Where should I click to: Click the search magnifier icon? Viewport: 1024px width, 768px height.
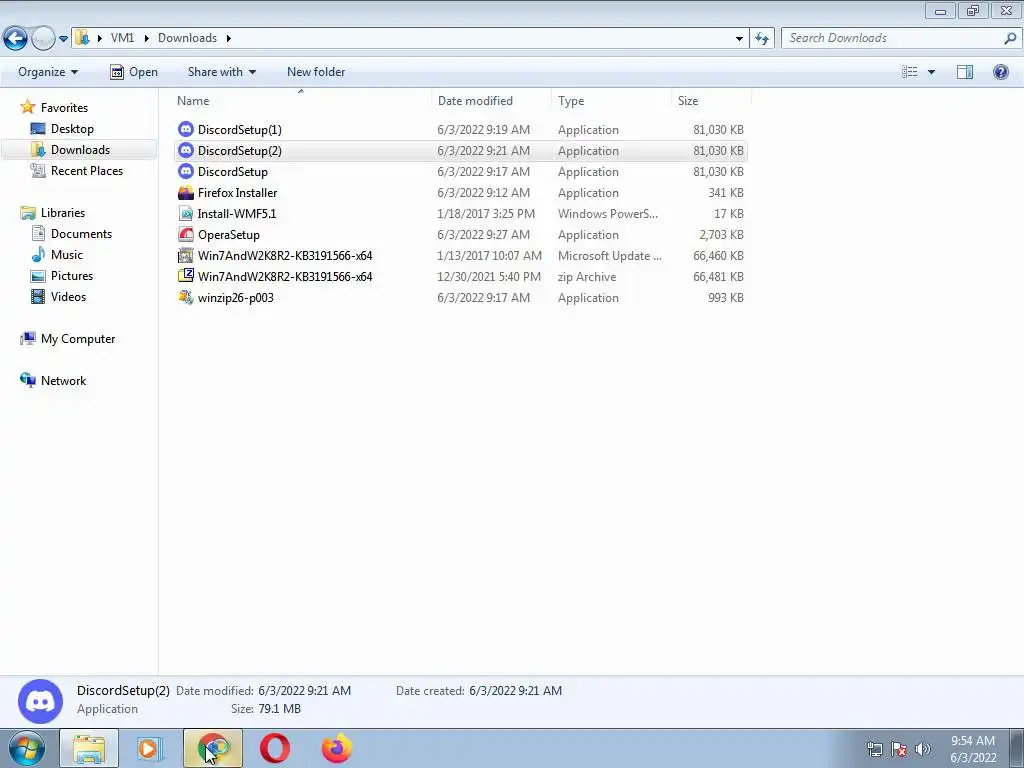1010,39
